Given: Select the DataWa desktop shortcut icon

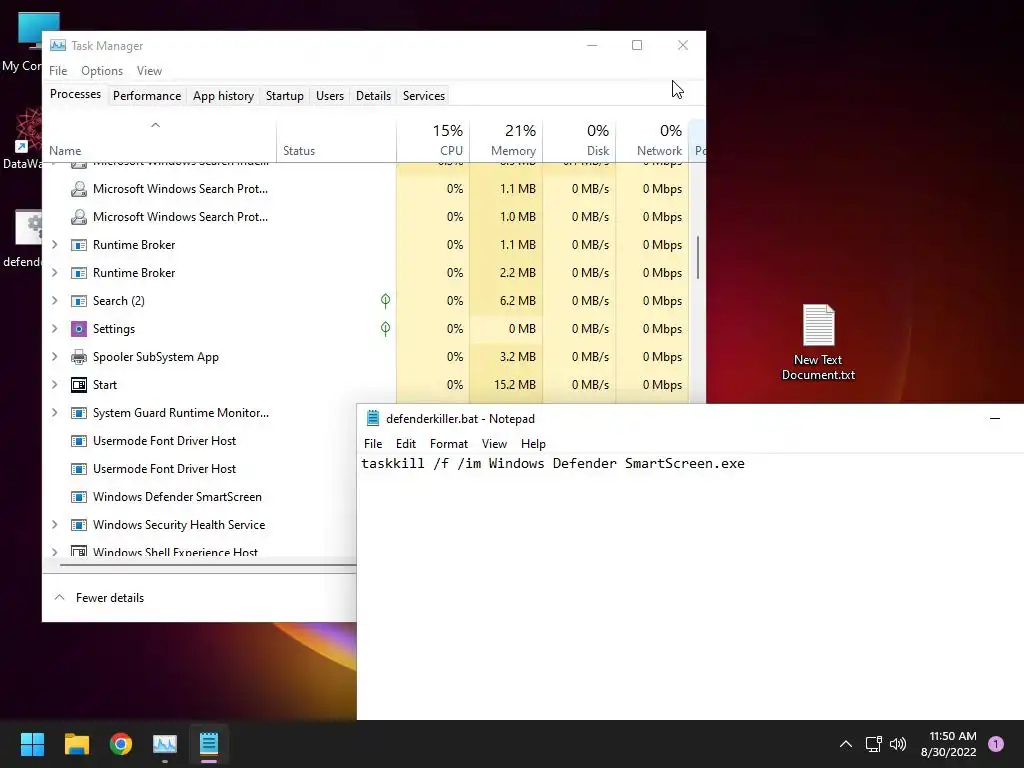Looking at the screenshot, I should [22, 139].
